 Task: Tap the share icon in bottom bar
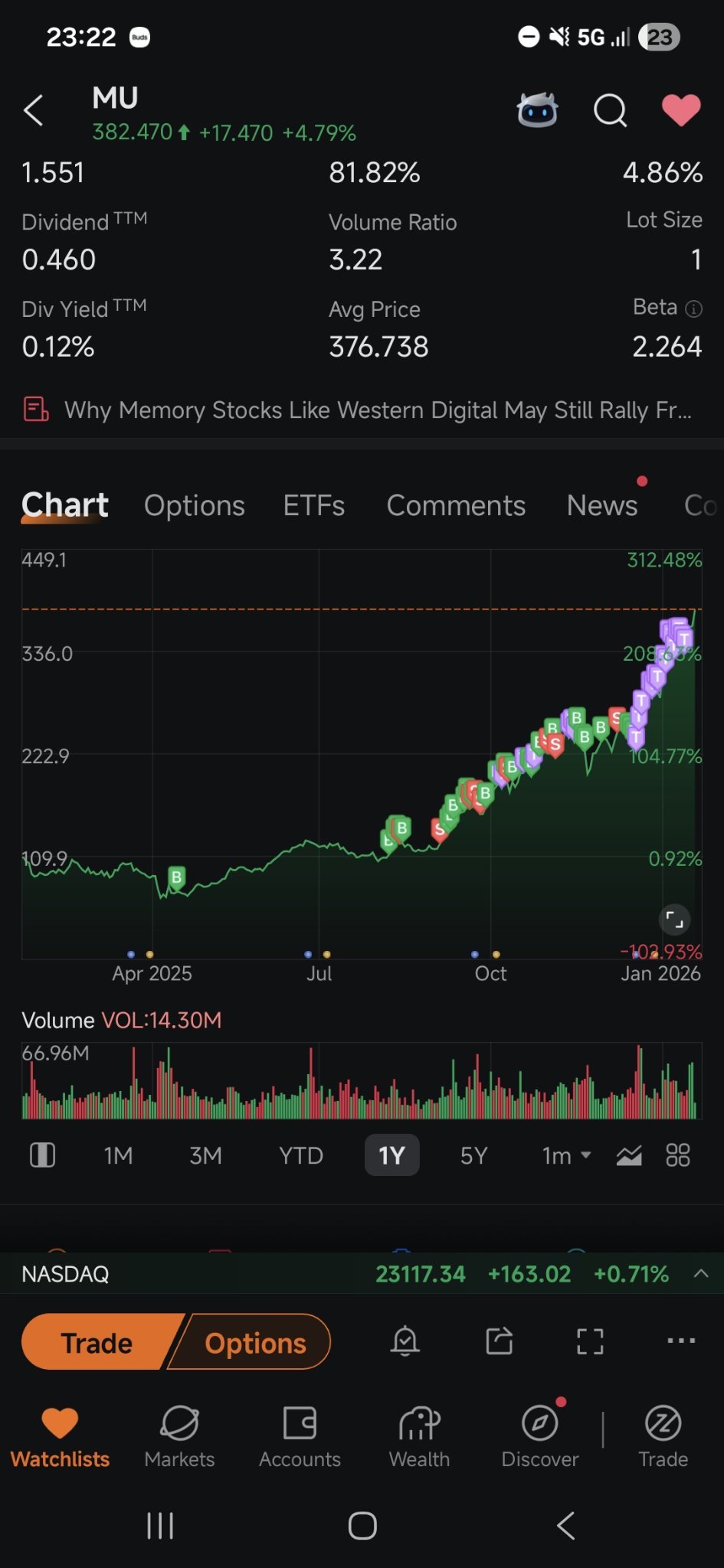500,1341
